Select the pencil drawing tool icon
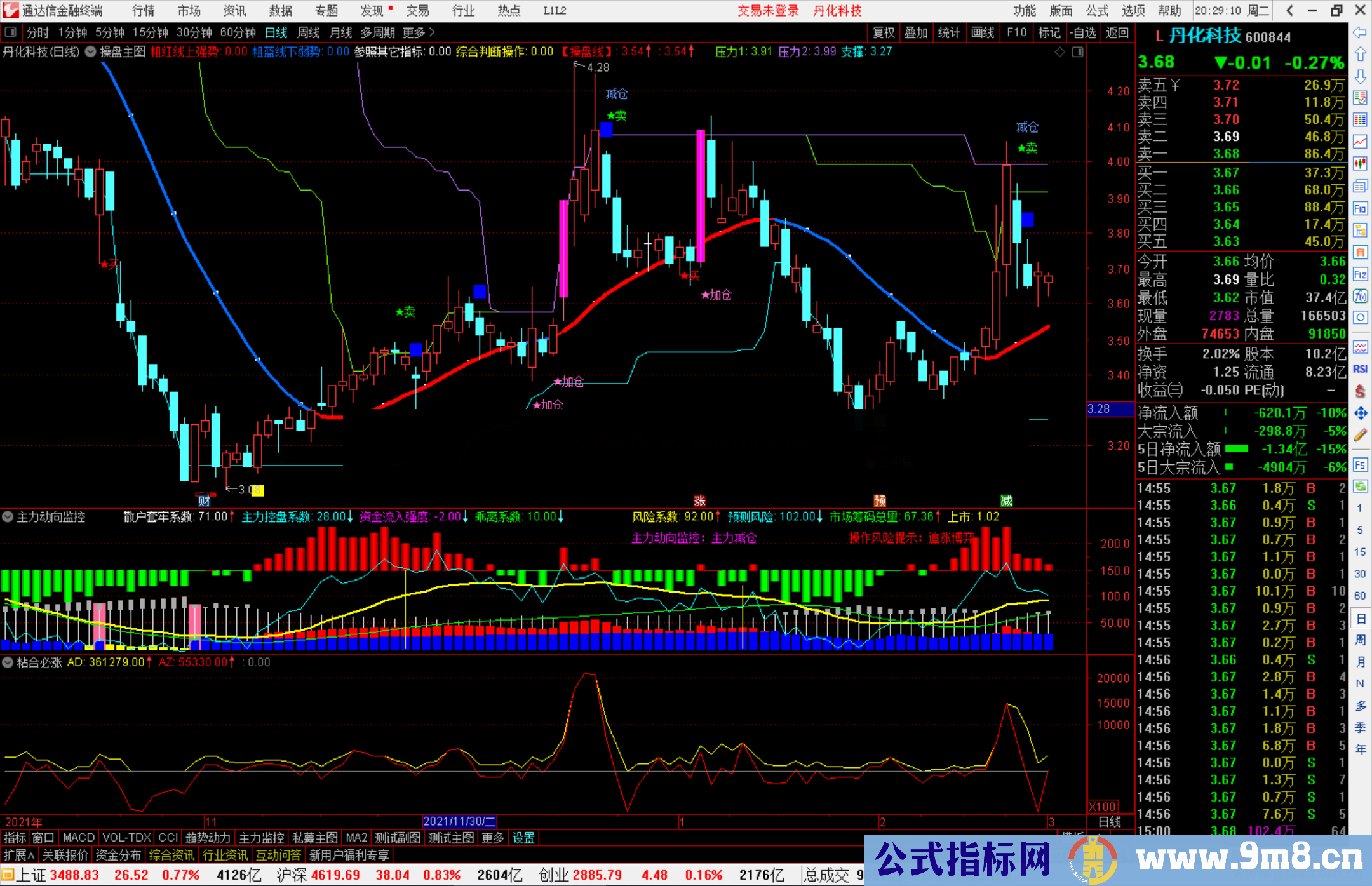The height and width of the screenshot is (886, 1372). [x=1360, y=435]
